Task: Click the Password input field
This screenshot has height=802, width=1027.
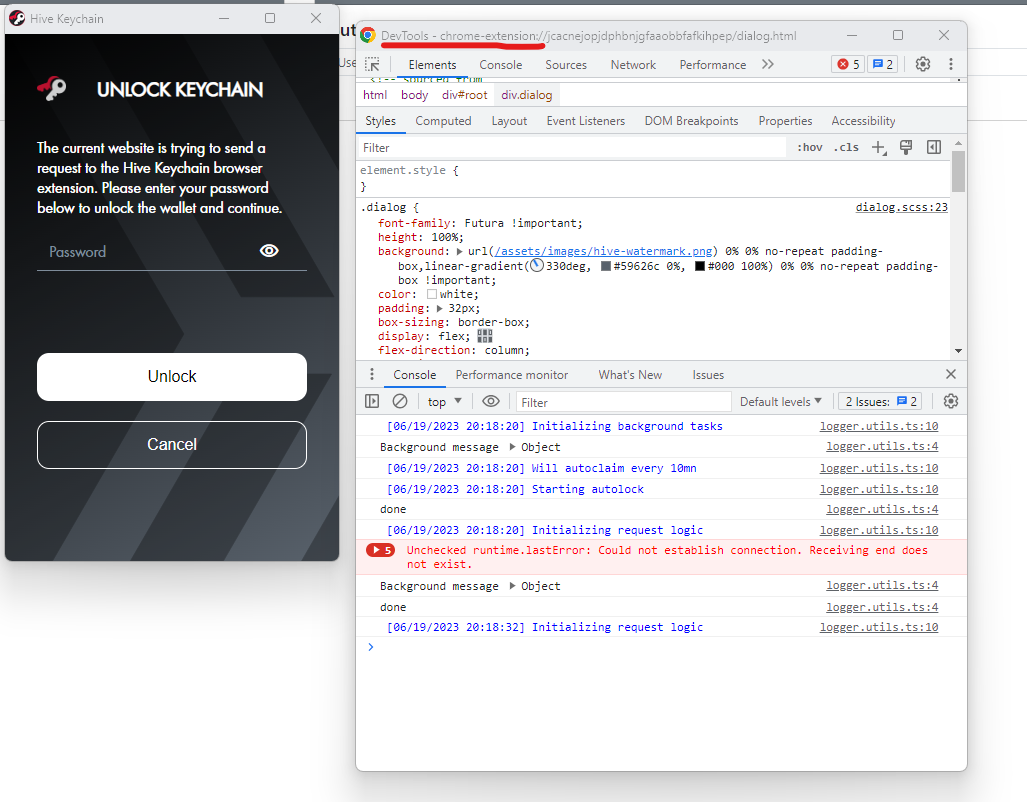Action: (x=172, y=252)
